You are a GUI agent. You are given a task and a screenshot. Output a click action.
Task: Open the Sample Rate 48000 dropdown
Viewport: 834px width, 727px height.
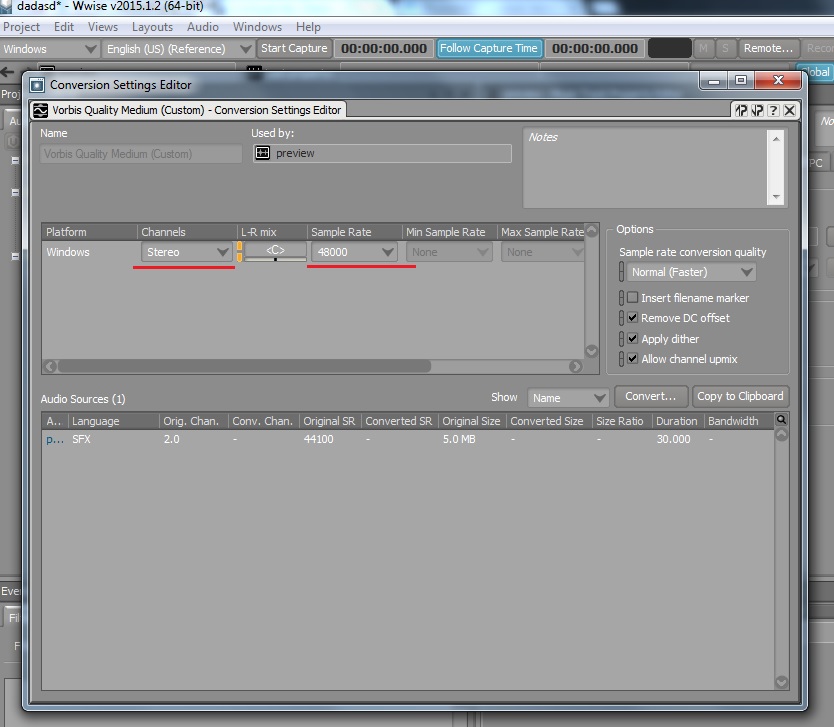coord(354,252)
